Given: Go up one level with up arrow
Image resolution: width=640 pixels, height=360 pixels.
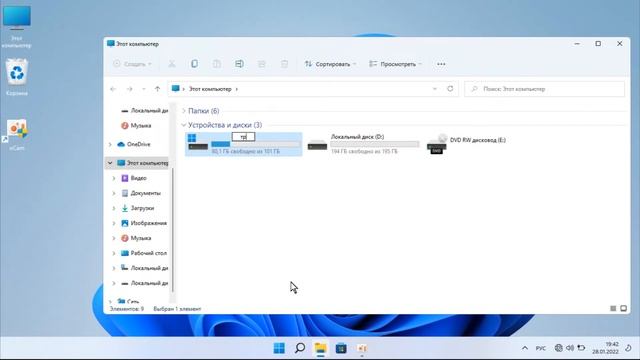Looking at the screenshot, I should [x=158, y=89].
